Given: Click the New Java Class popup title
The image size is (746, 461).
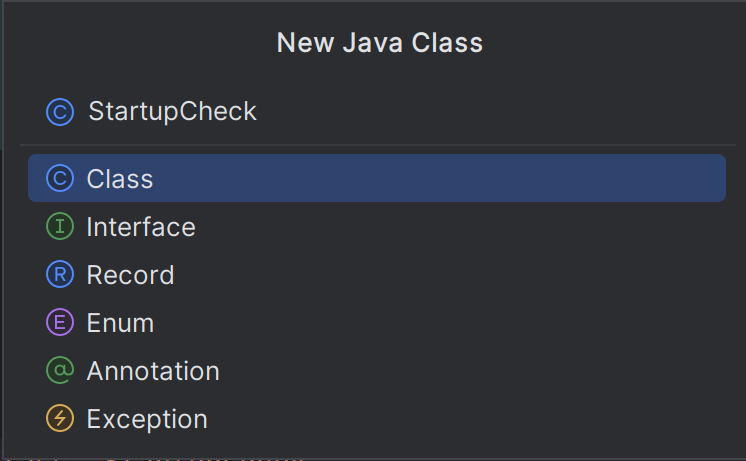Looking at the screenshot, I should coord(379,43).
